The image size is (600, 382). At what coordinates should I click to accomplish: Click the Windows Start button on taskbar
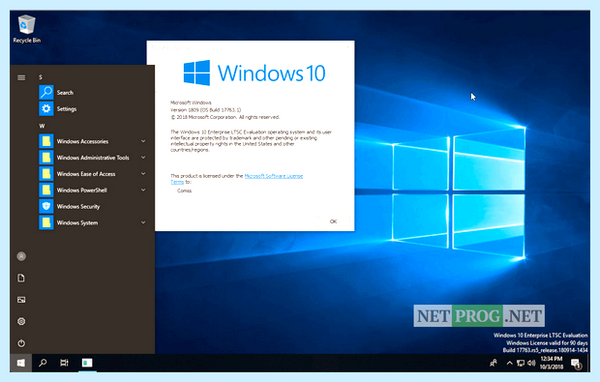[21, 362]
